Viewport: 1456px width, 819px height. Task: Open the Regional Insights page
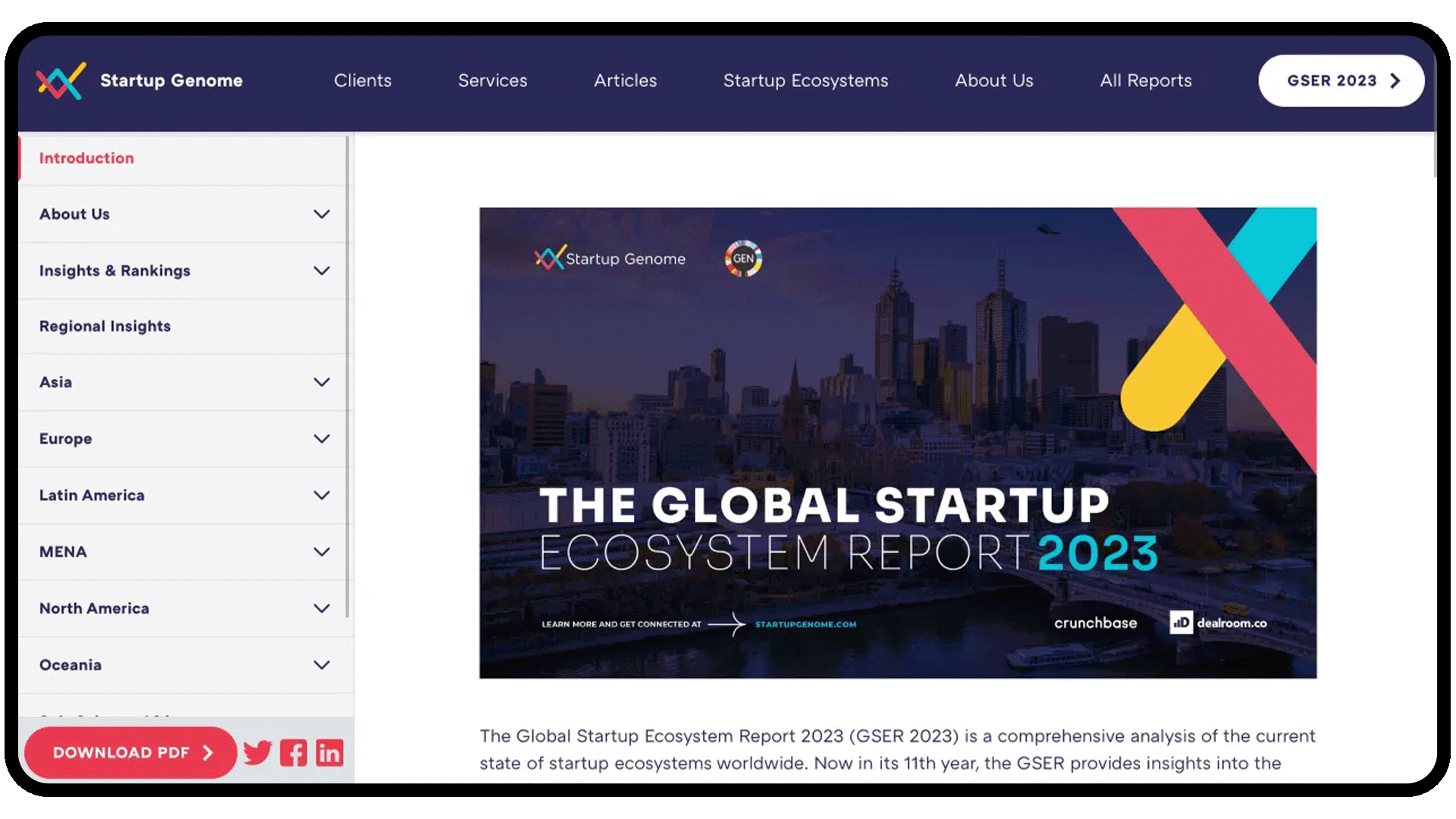(105, 326)
